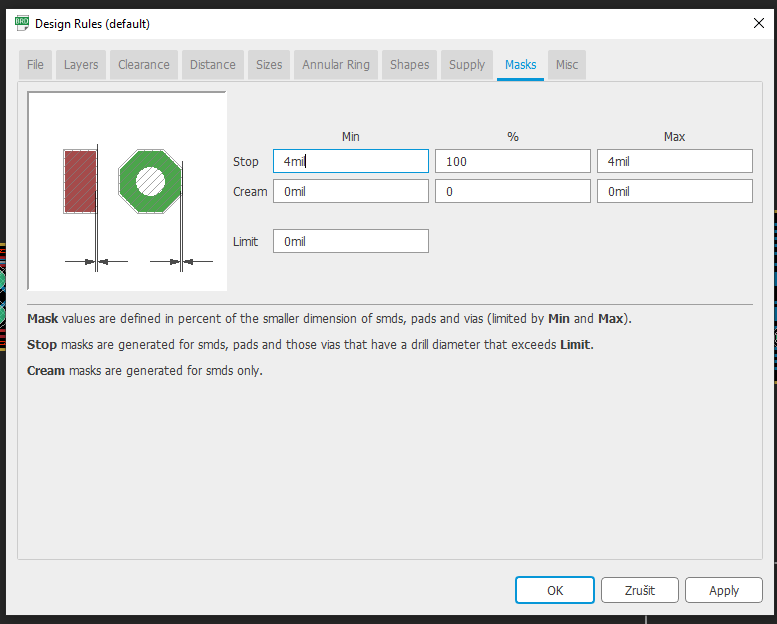Click the Limit input field
The image size is (777, 624).
point(350,241)
